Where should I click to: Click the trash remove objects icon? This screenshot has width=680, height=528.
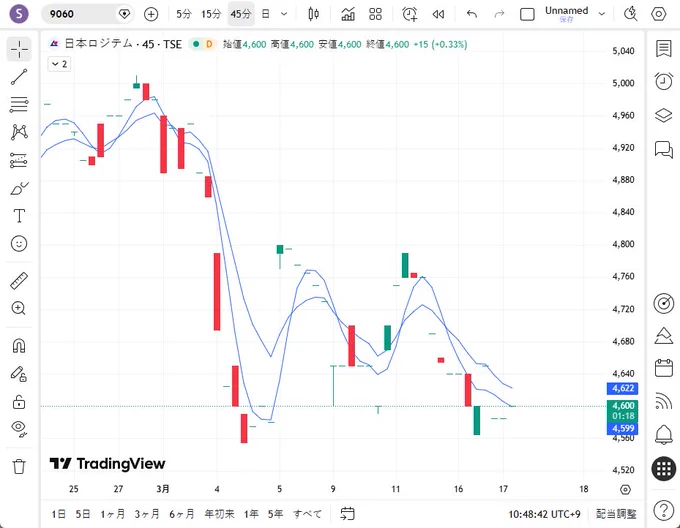tap(19, 466)
